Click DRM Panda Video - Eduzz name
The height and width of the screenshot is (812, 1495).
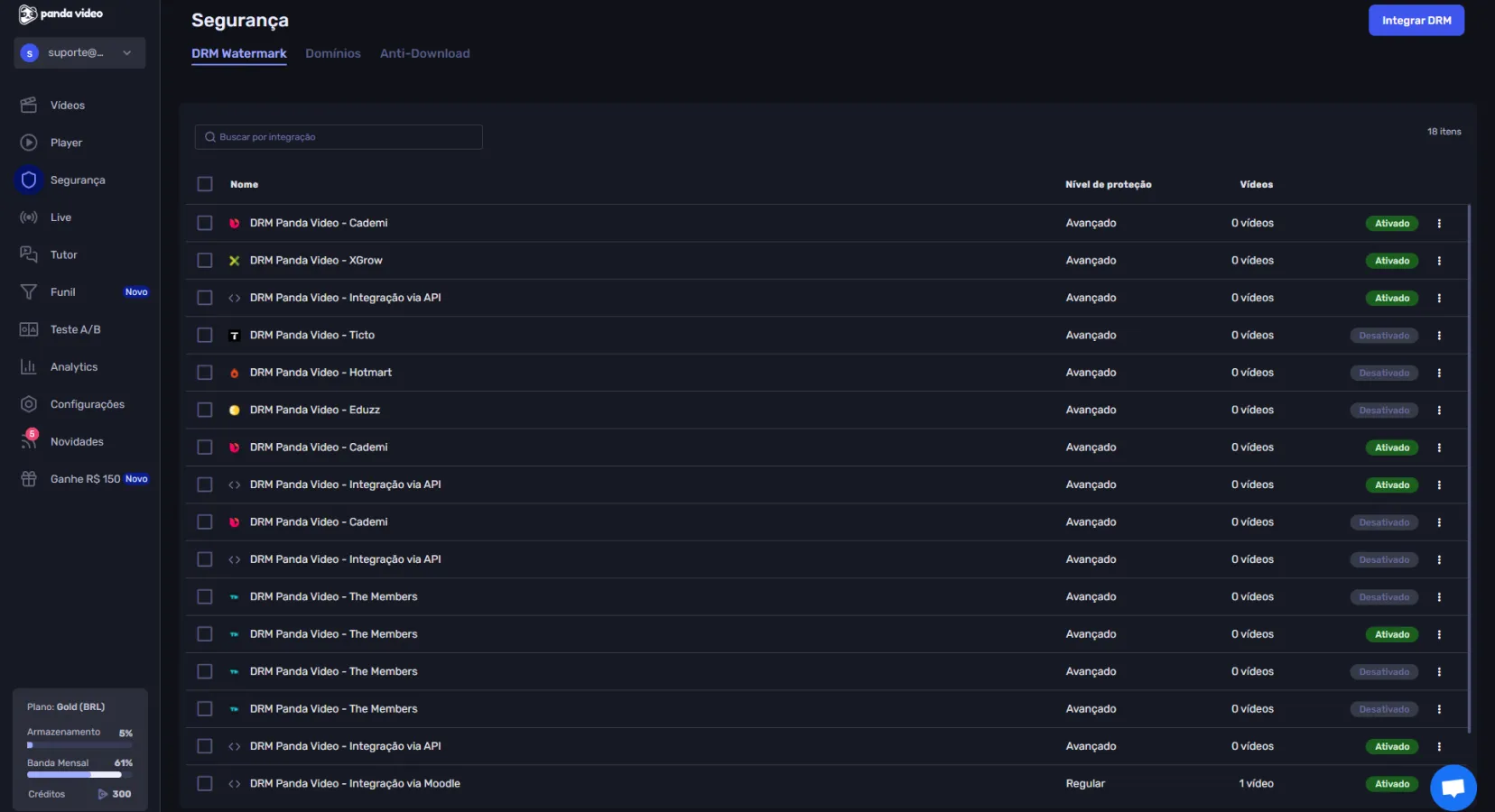315,411
